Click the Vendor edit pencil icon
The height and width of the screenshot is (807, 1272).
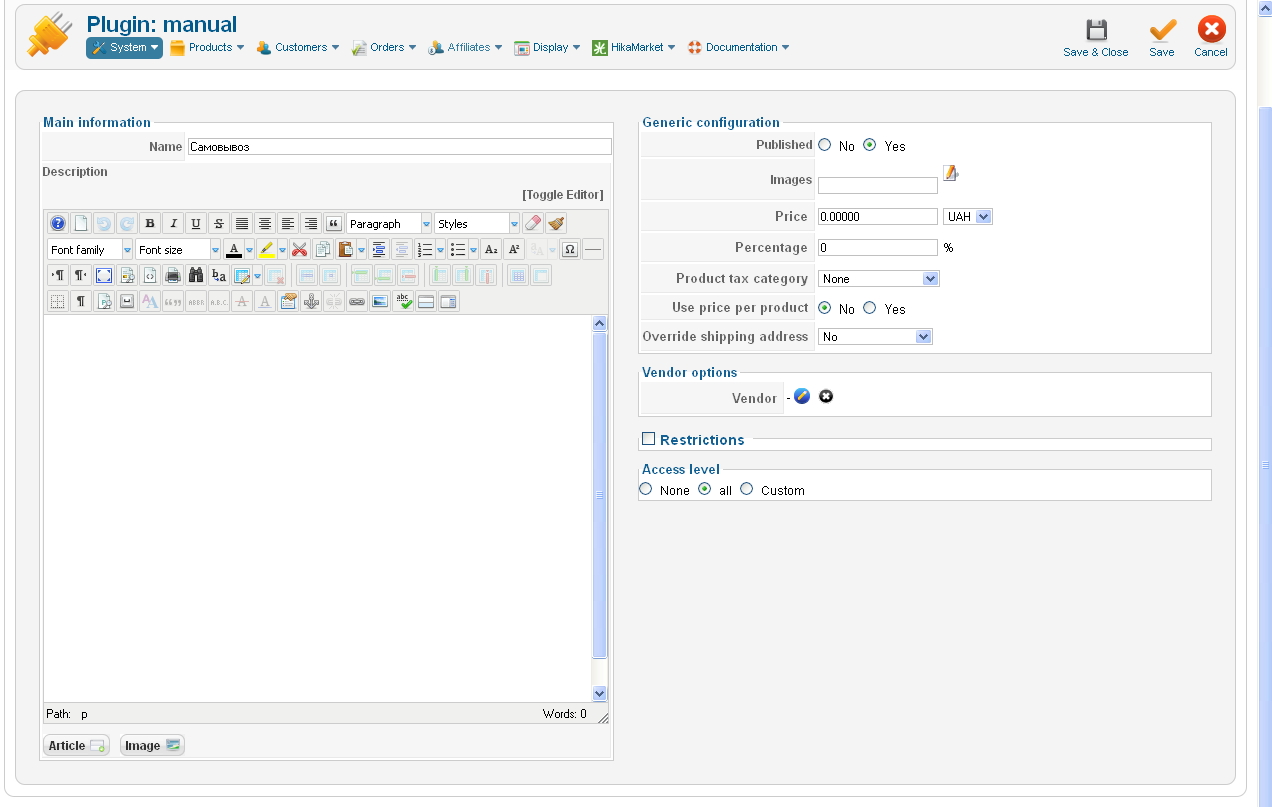(x=802, y=397)
